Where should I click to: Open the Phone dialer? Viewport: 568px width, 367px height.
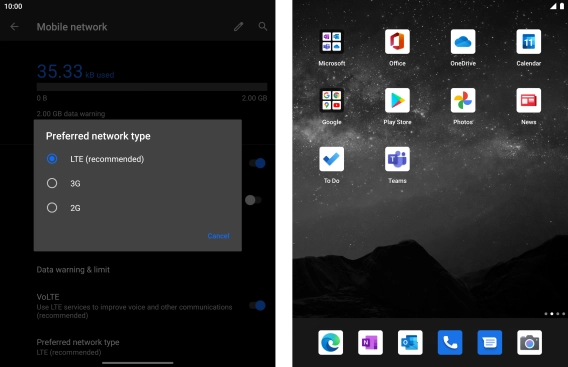point(450,342)
